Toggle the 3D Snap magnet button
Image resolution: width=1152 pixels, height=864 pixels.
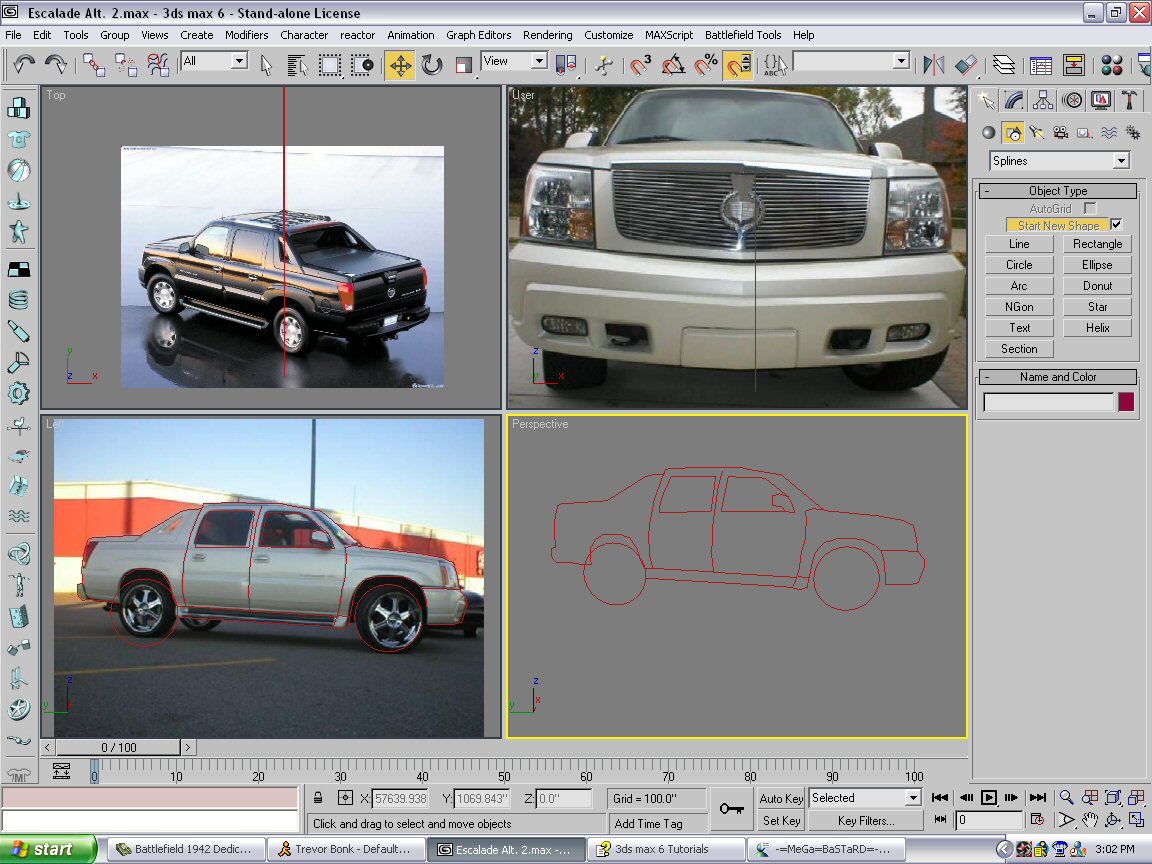[640, 65]
